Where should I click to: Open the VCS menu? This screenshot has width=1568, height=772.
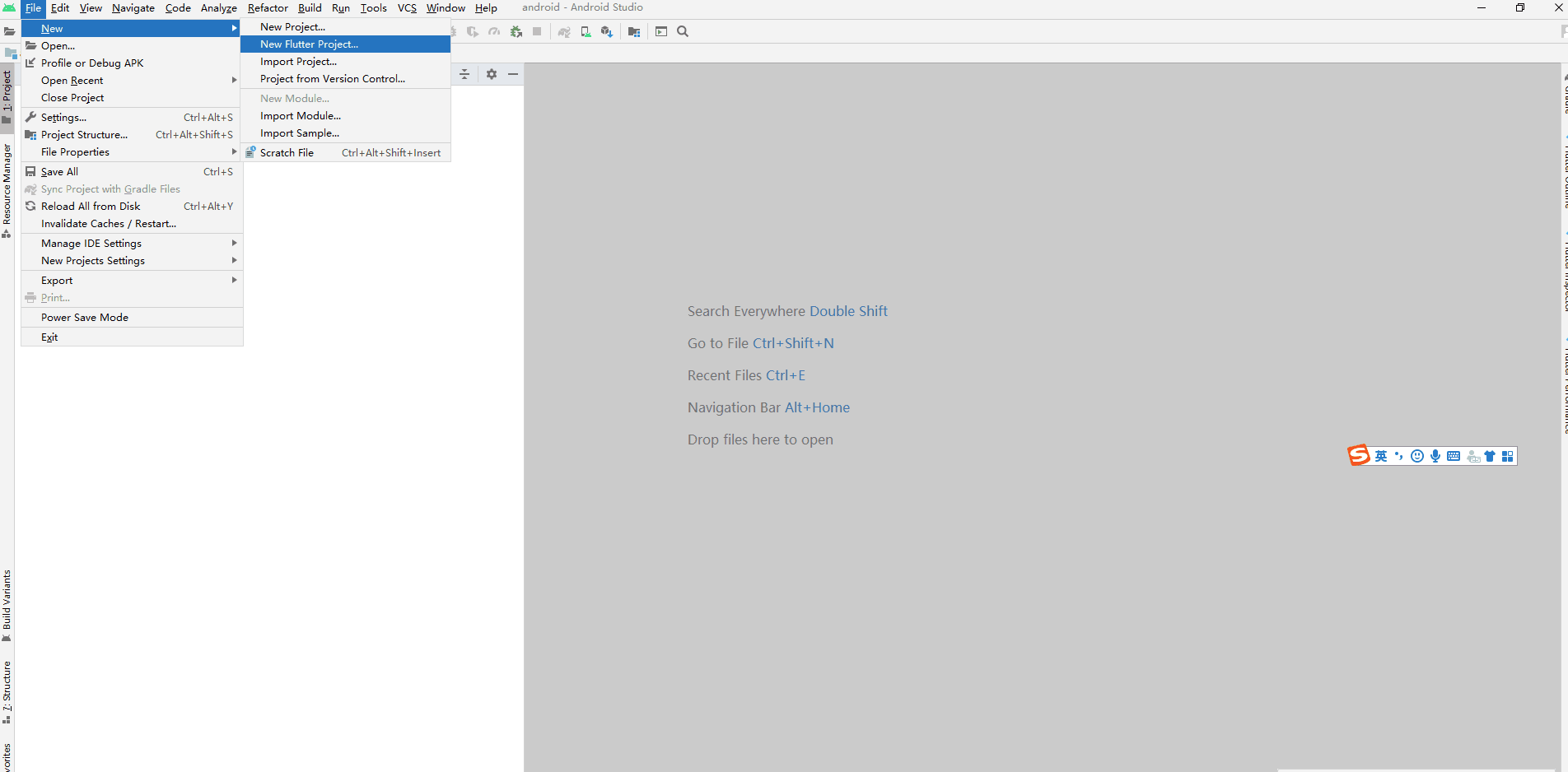coord(407,8)
